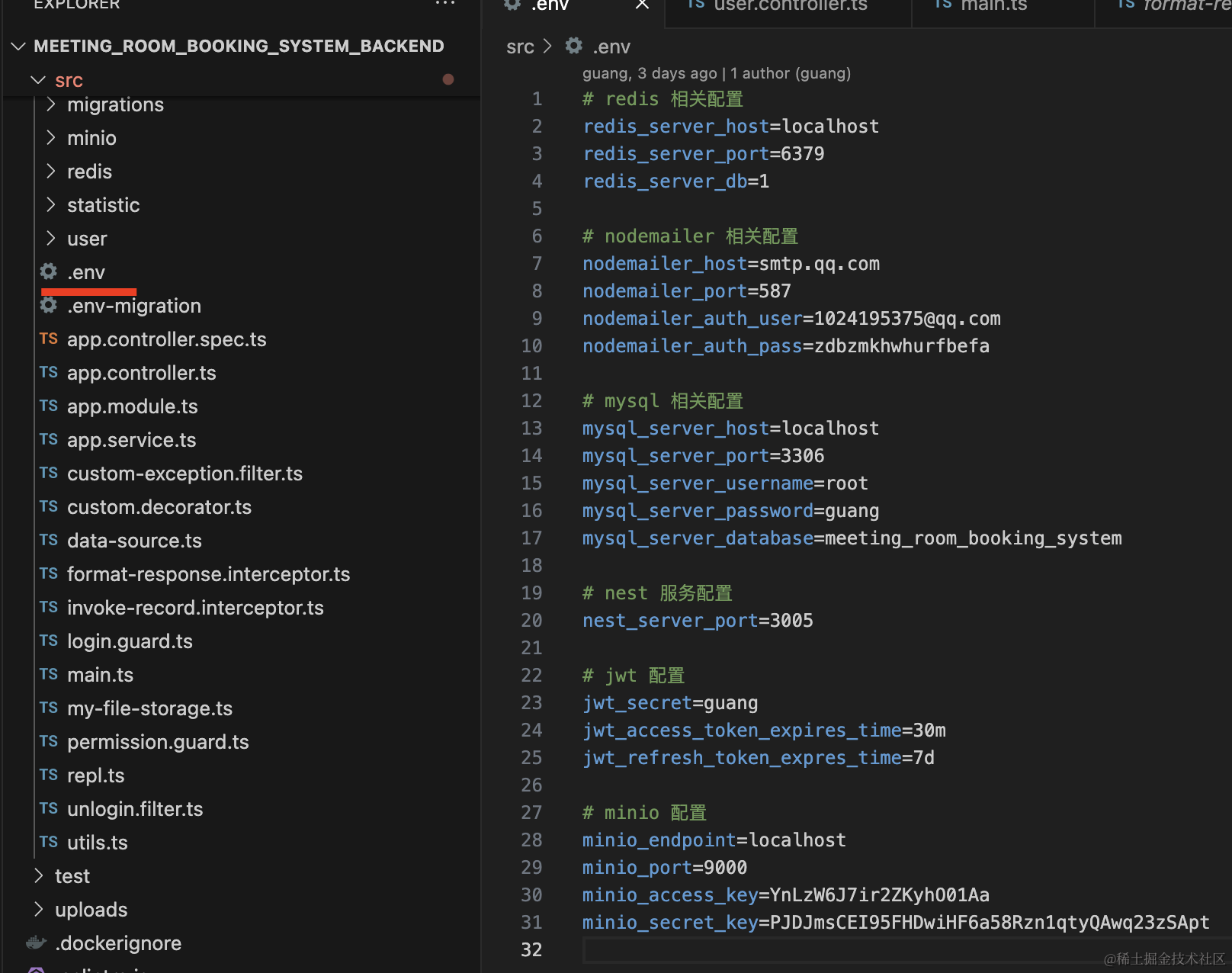Close the .env editor tab

pyautogui.click(x=642, y=5)
